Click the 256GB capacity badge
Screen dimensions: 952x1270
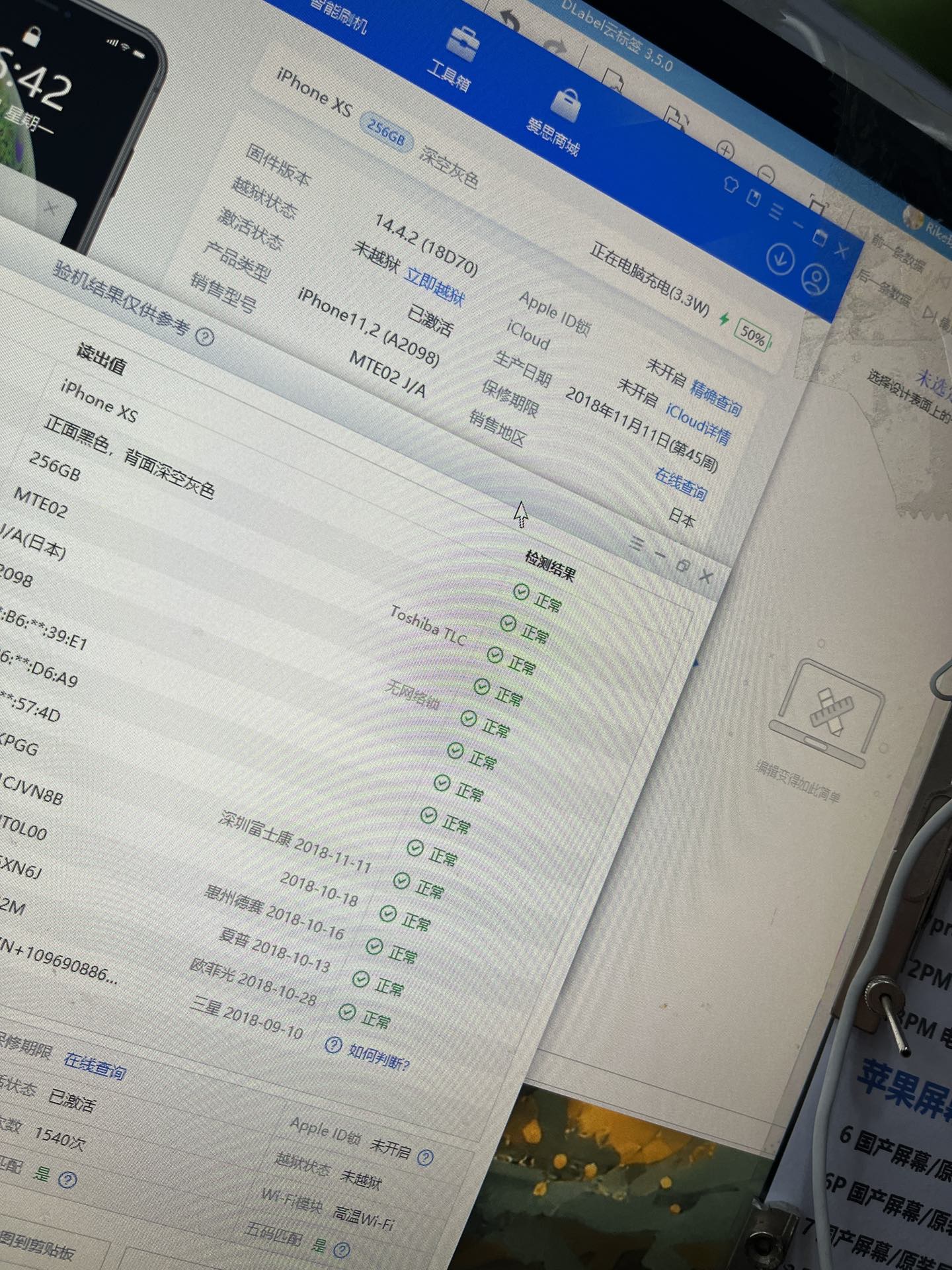(386, 131)
